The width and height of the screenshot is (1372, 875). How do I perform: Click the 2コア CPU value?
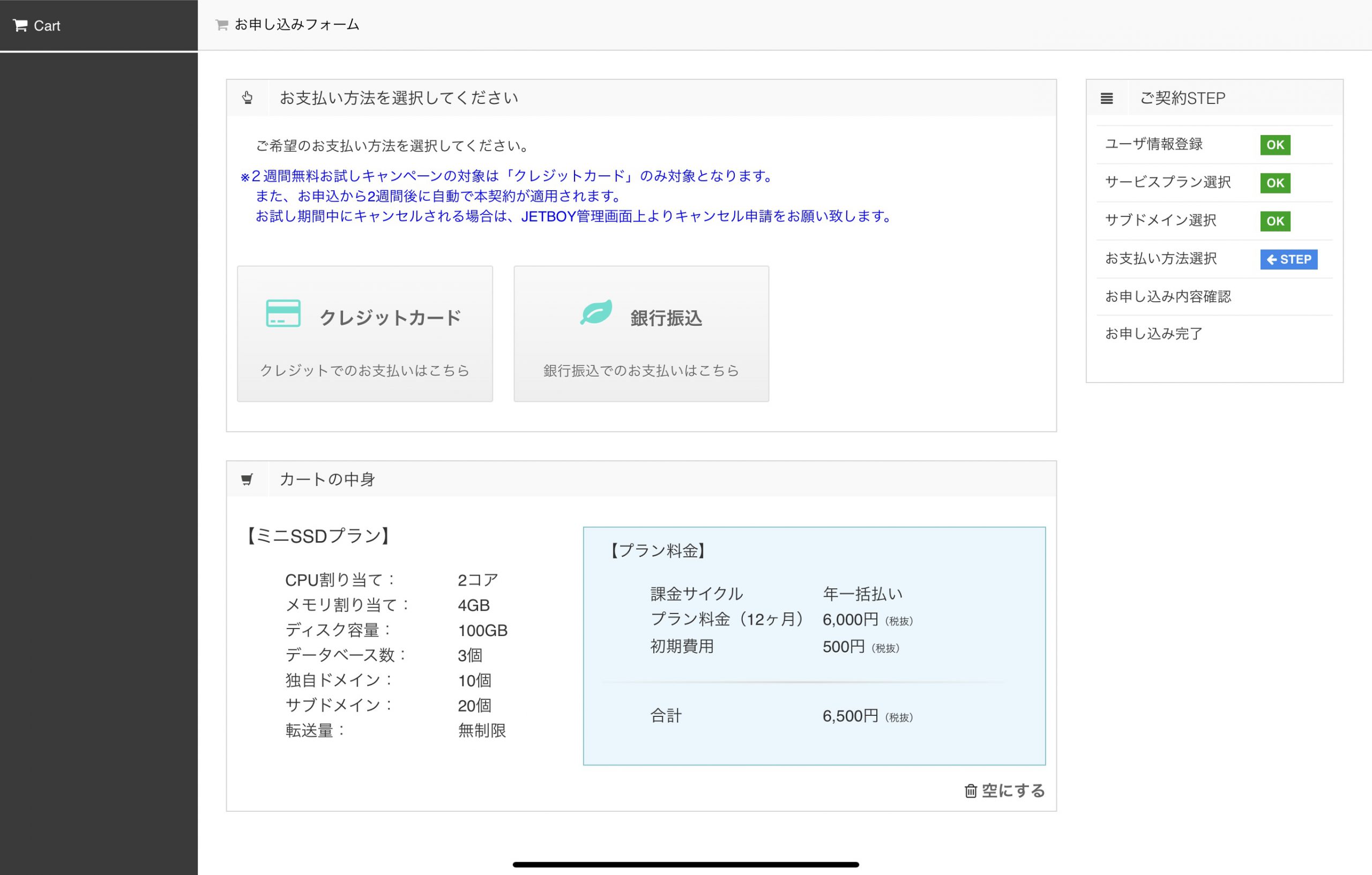pos(478,580)
